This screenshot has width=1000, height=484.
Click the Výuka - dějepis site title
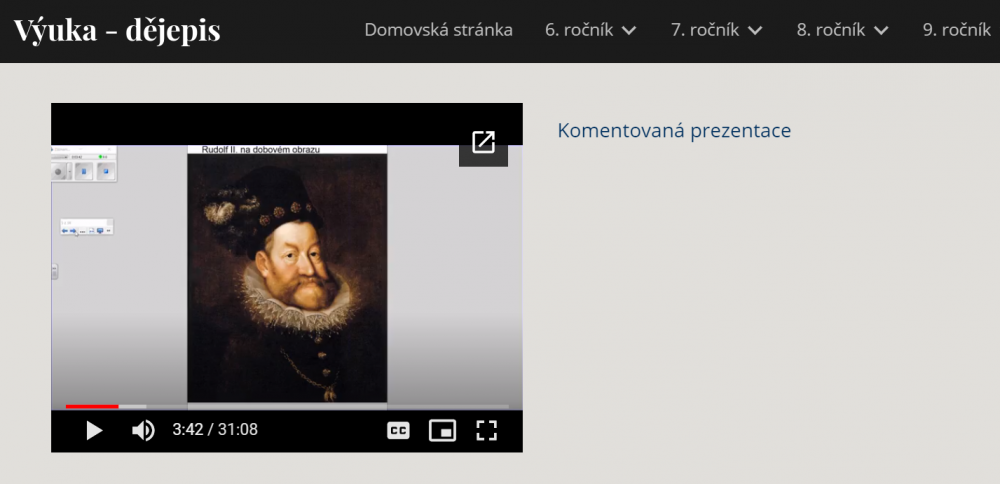tap(117, 30)
